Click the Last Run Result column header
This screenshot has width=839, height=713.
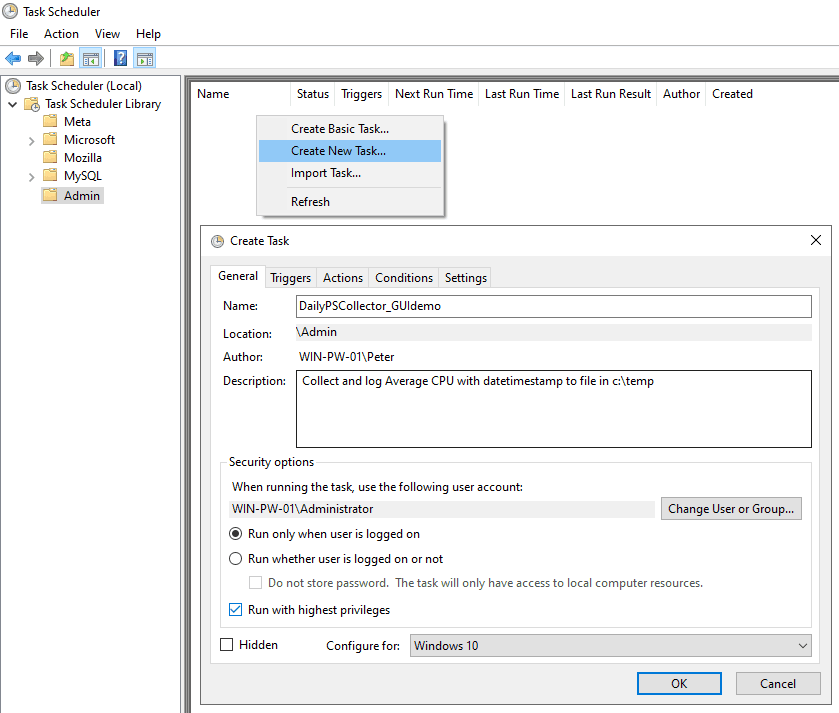[610, 93]
